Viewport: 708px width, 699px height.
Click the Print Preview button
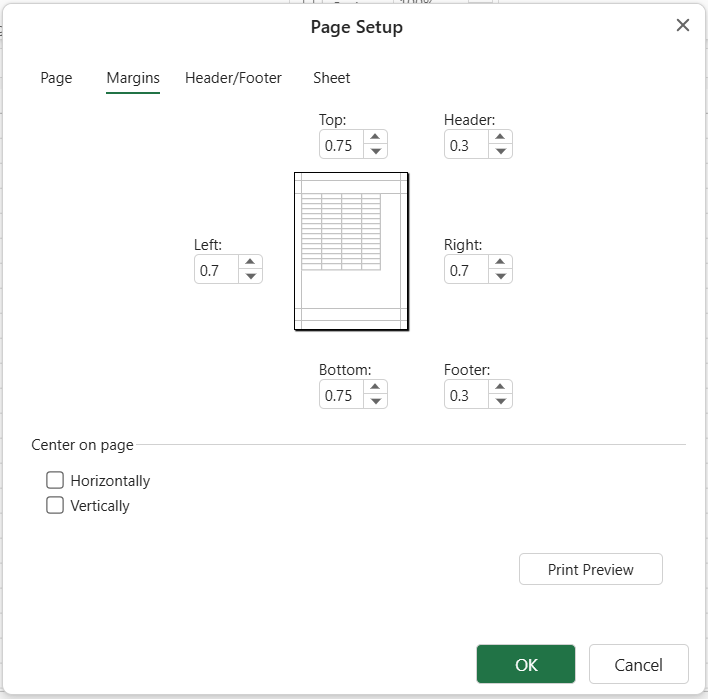[x=591, y=569]
